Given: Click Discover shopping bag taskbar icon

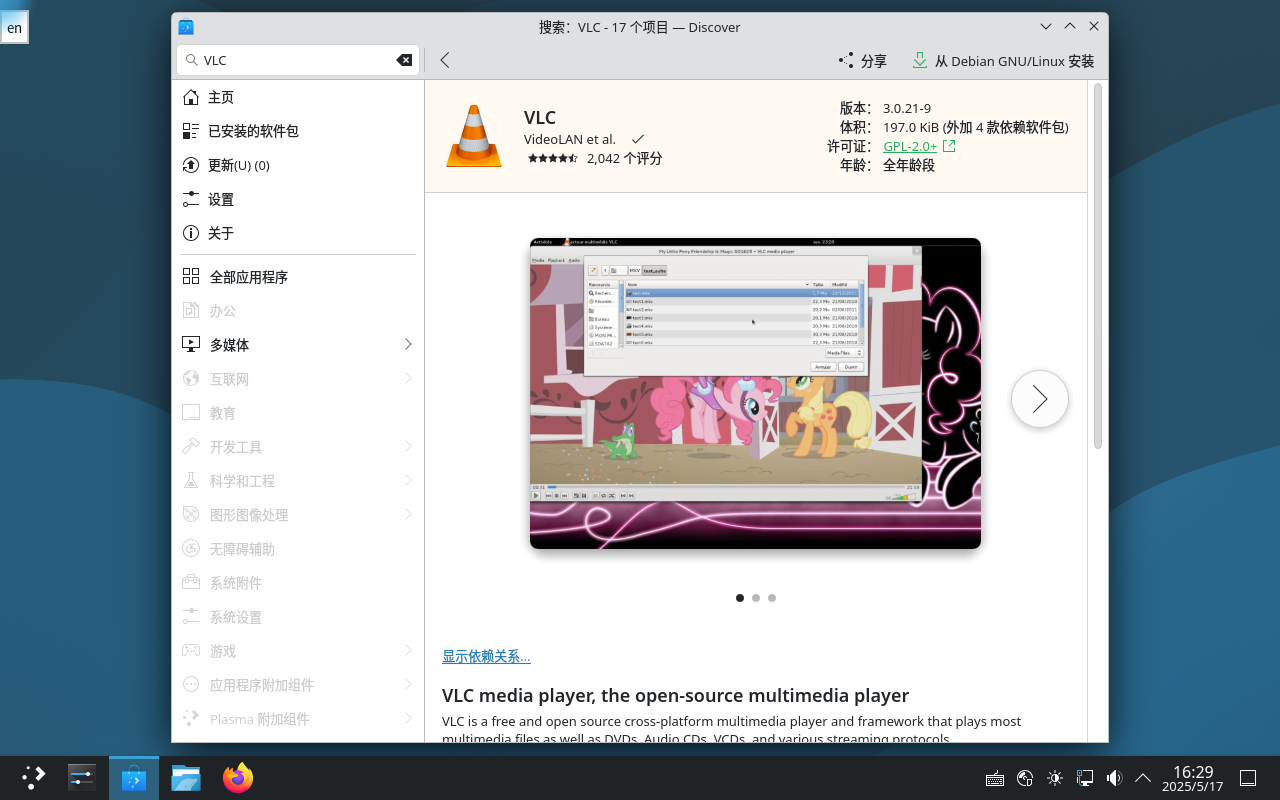Looking at the screenshot, I should point(134,778).
